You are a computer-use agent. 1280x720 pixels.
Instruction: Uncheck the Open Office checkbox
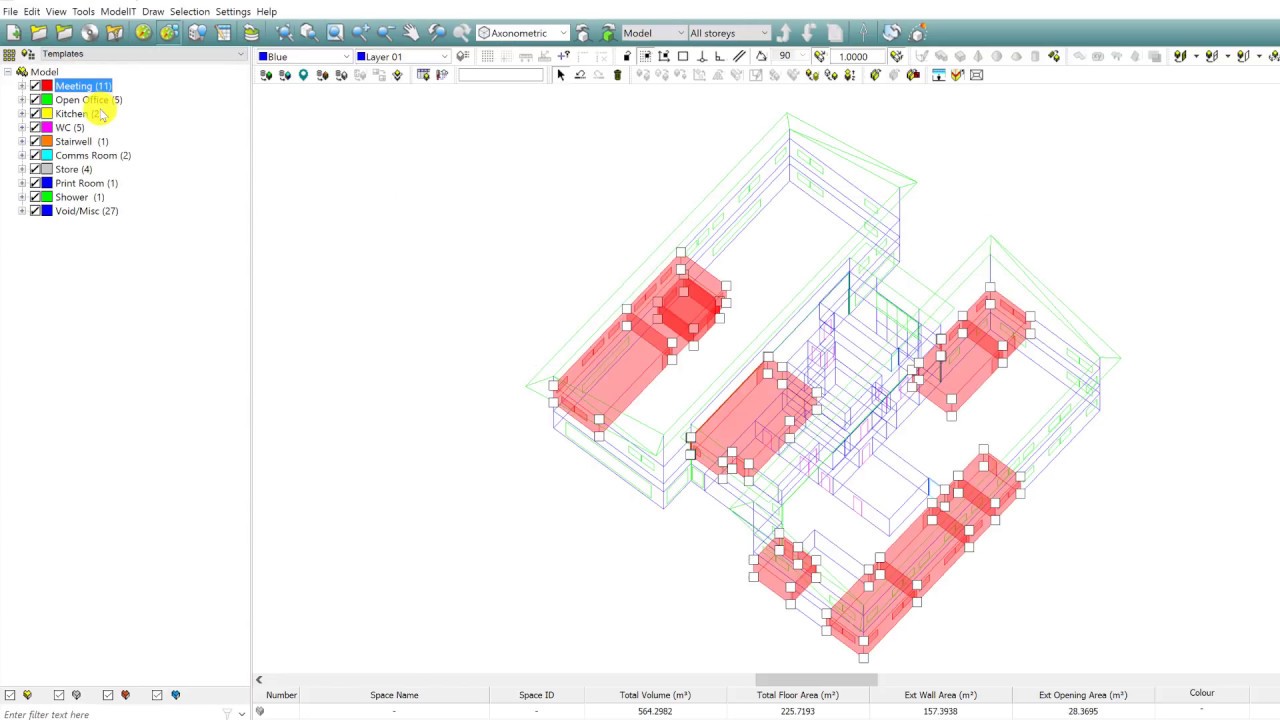click(x=35, y=100)
